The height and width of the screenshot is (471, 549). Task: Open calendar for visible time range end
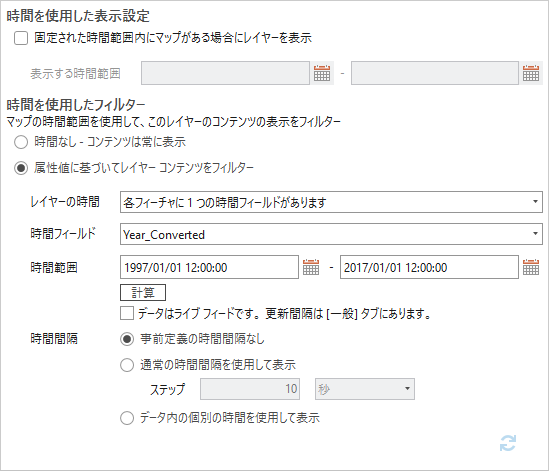tap(531, 73)
